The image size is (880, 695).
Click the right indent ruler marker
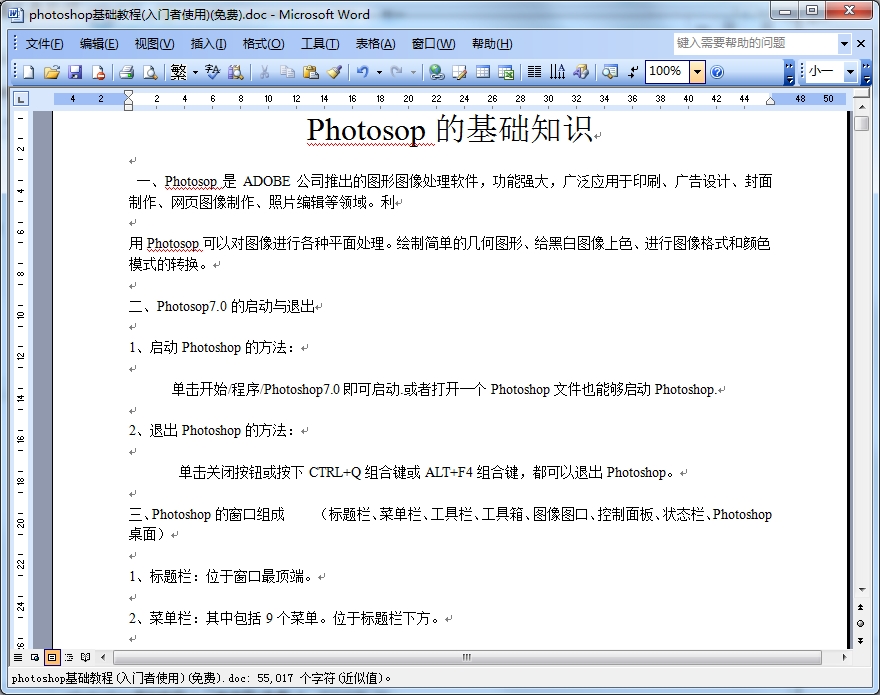(x=771, y=100)
